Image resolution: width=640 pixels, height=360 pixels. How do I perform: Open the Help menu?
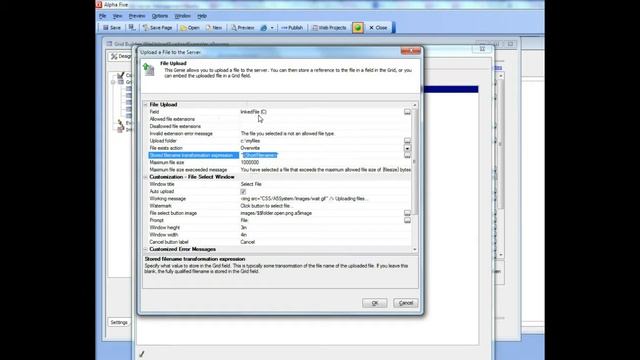click(x=202, y=16)
